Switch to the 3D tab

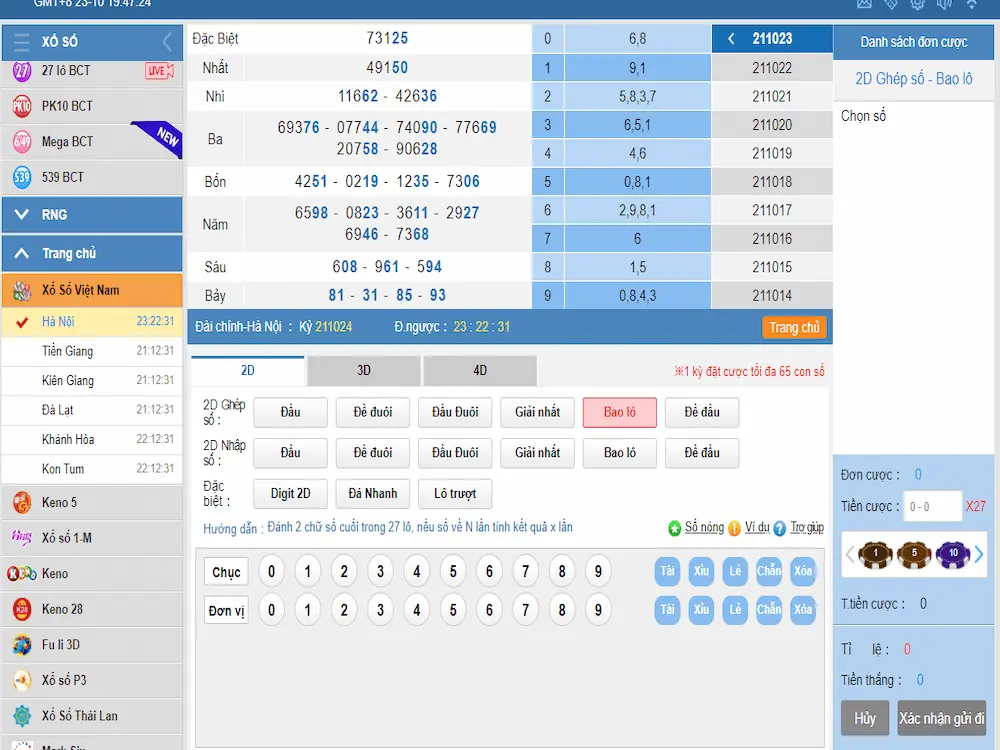click(x=364, y=371)
